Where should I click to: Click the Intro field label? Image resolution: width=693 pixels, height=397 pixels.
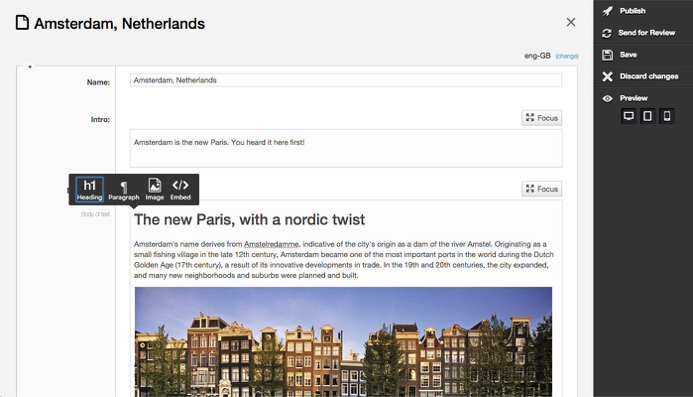(x=100, y=119)
